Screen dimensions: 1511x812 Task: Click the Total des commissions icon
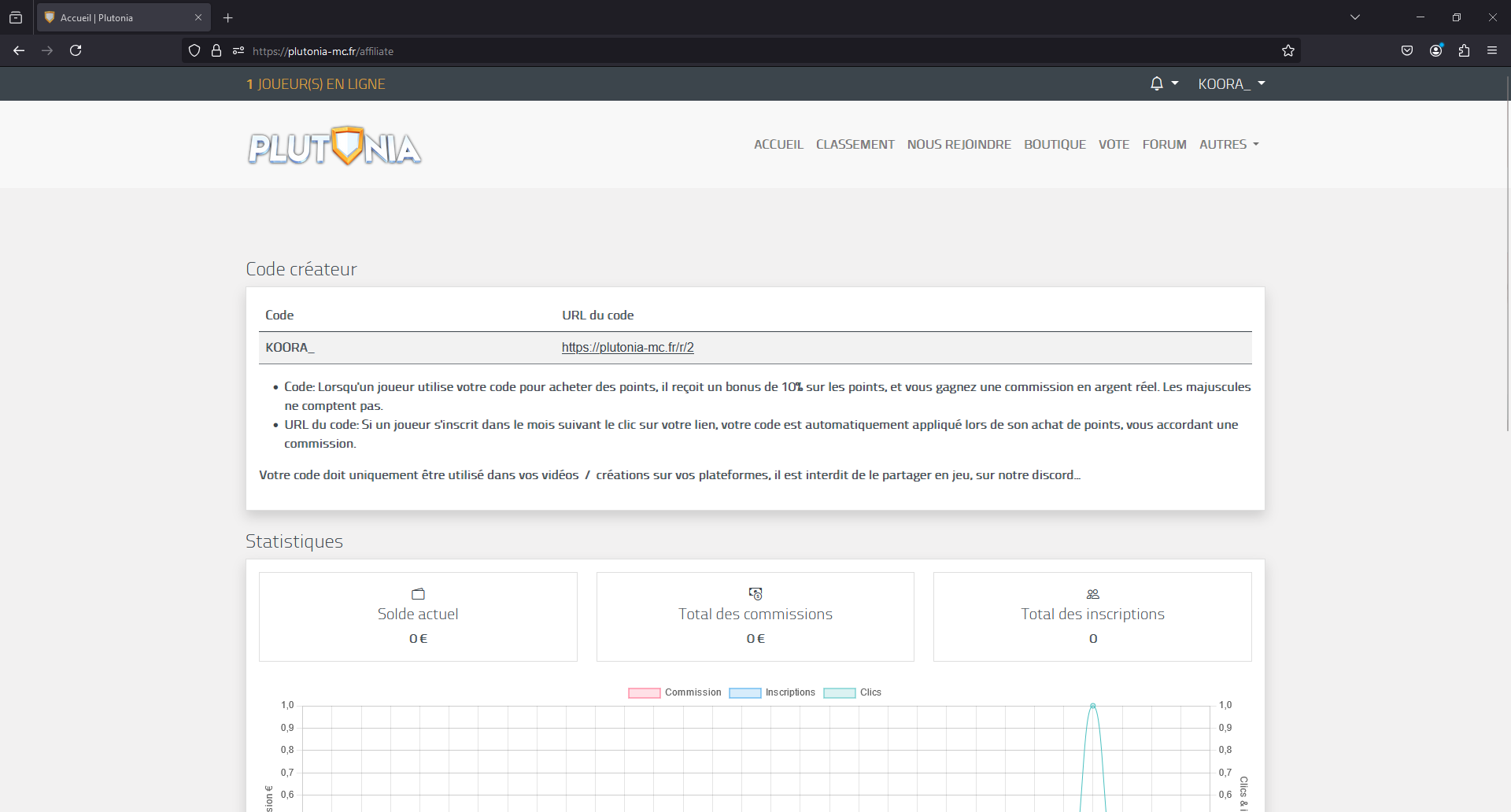pyautogui.click(x=755, y=594)
